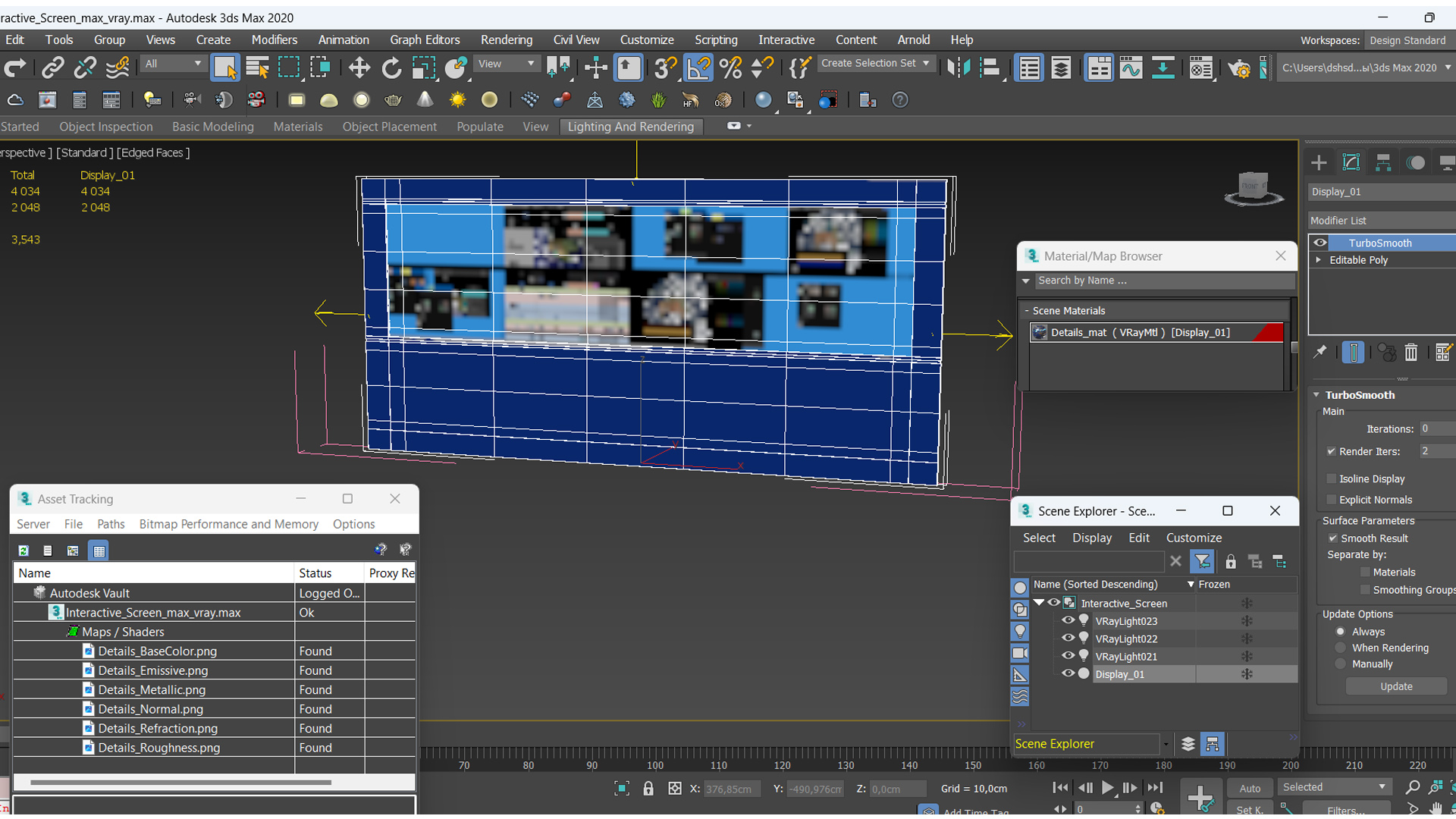Screen dimensions: 1456x819
Task: Activate the Rotate tool
Action: click(x=391, y=68)
